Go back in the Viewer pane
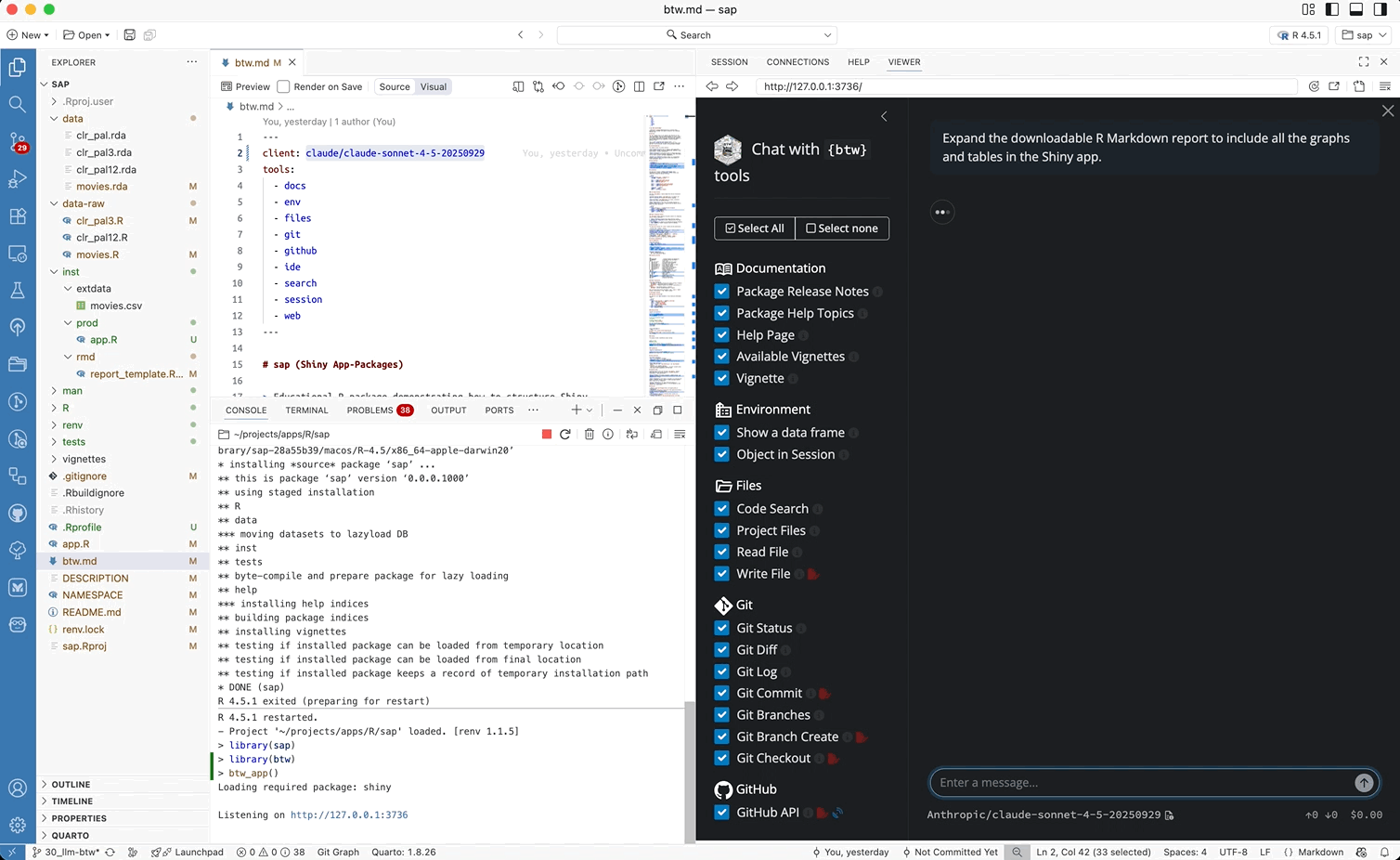This screenshot has width=1400, height=860. [712, 86]
